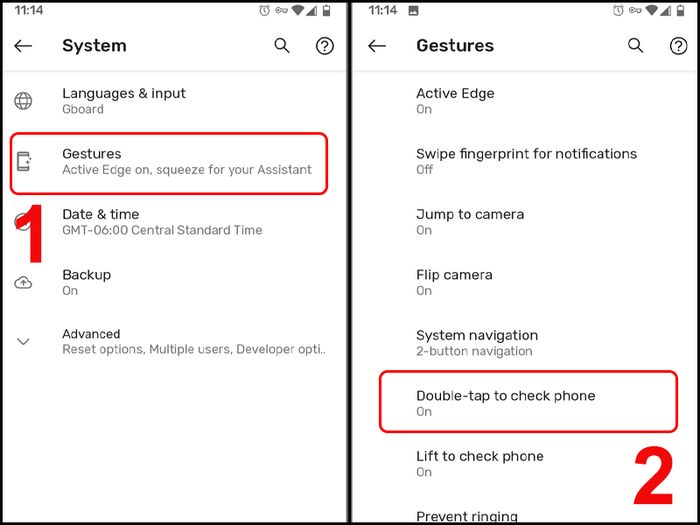This screenshot has width=700, height=525.
Task: Open Swipe fingerprint for notifications
Action: [525, 161]
